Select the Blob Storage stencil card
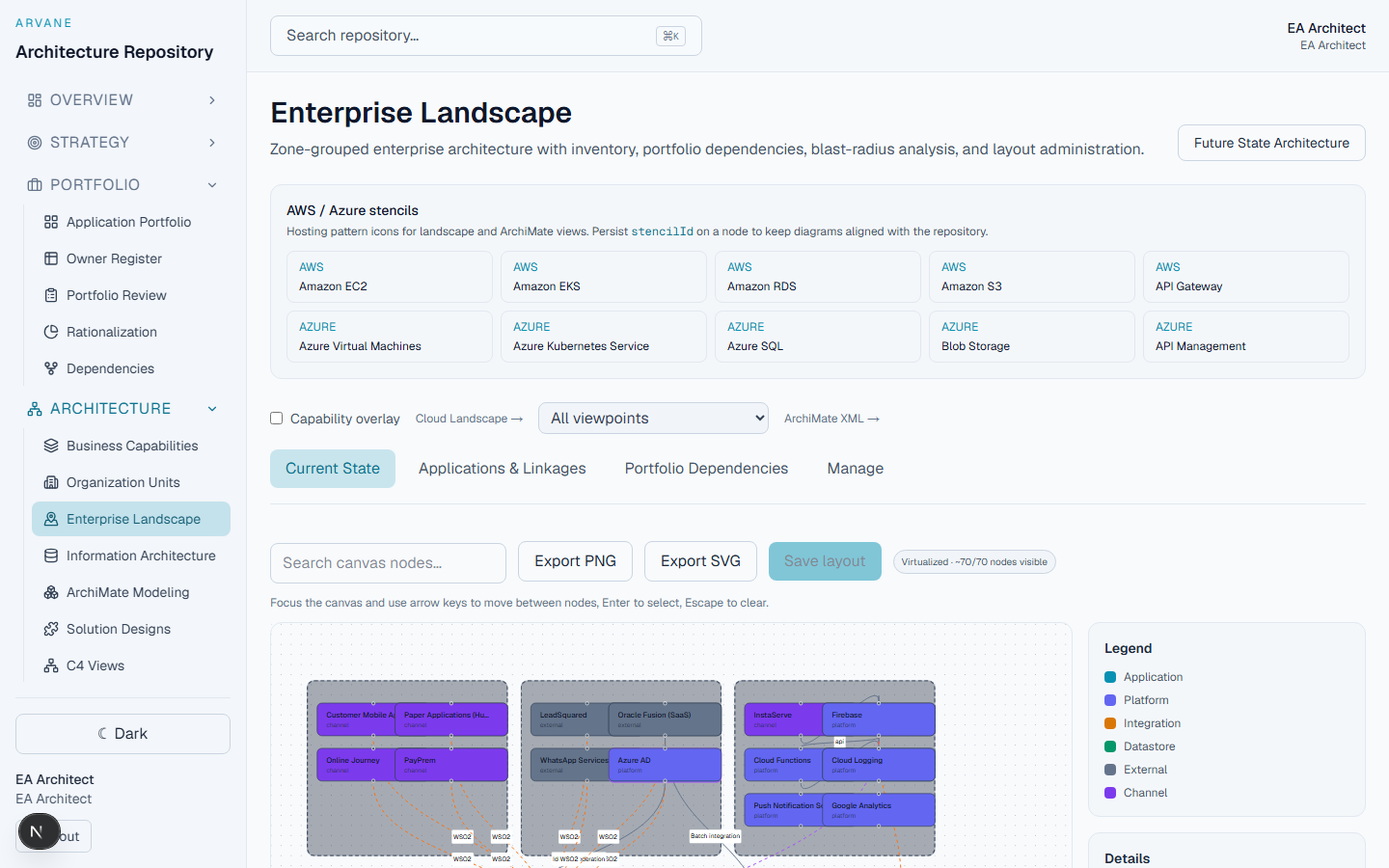Screen dimensions: 1389x868 [1032, 337]
